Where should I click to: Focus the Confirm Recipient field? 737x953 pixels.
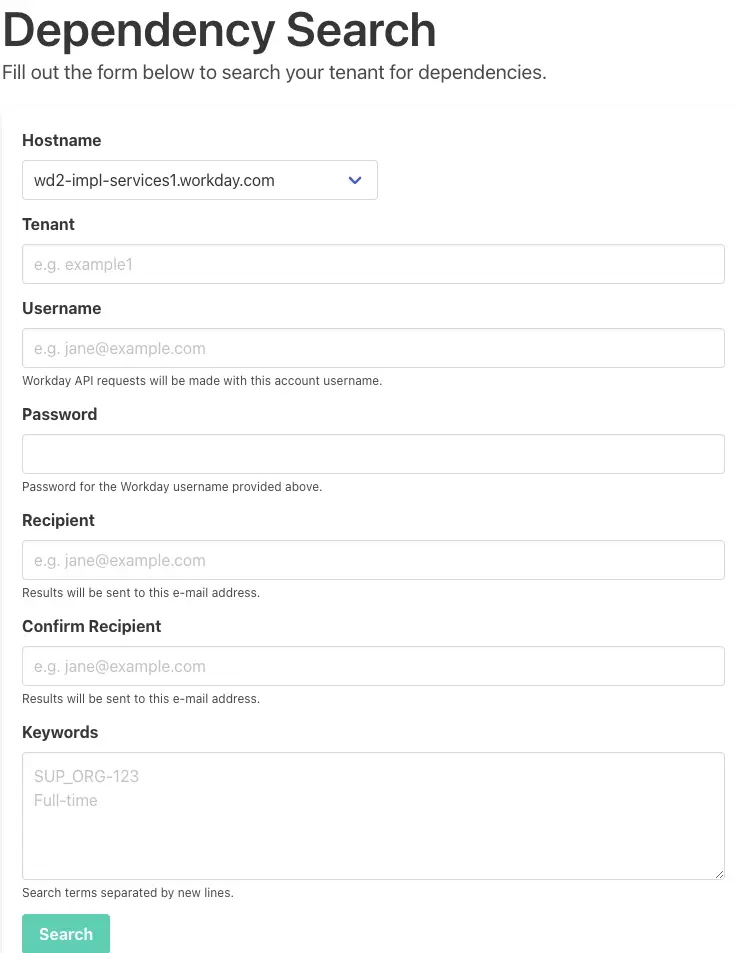pos(373,666)
